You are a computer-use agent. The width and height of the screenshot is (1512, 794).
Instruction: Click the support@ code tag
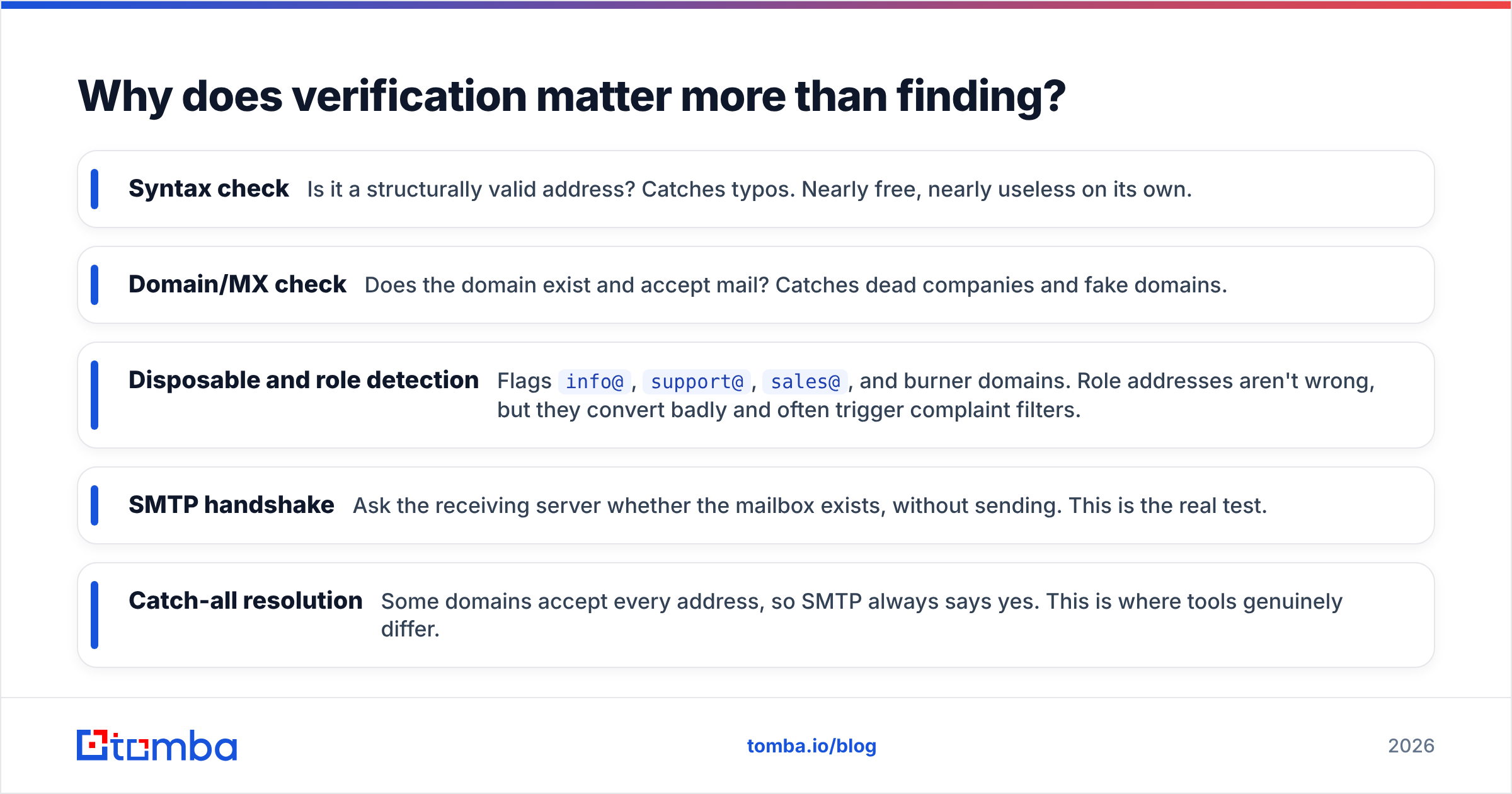click(x=697, y=381)
